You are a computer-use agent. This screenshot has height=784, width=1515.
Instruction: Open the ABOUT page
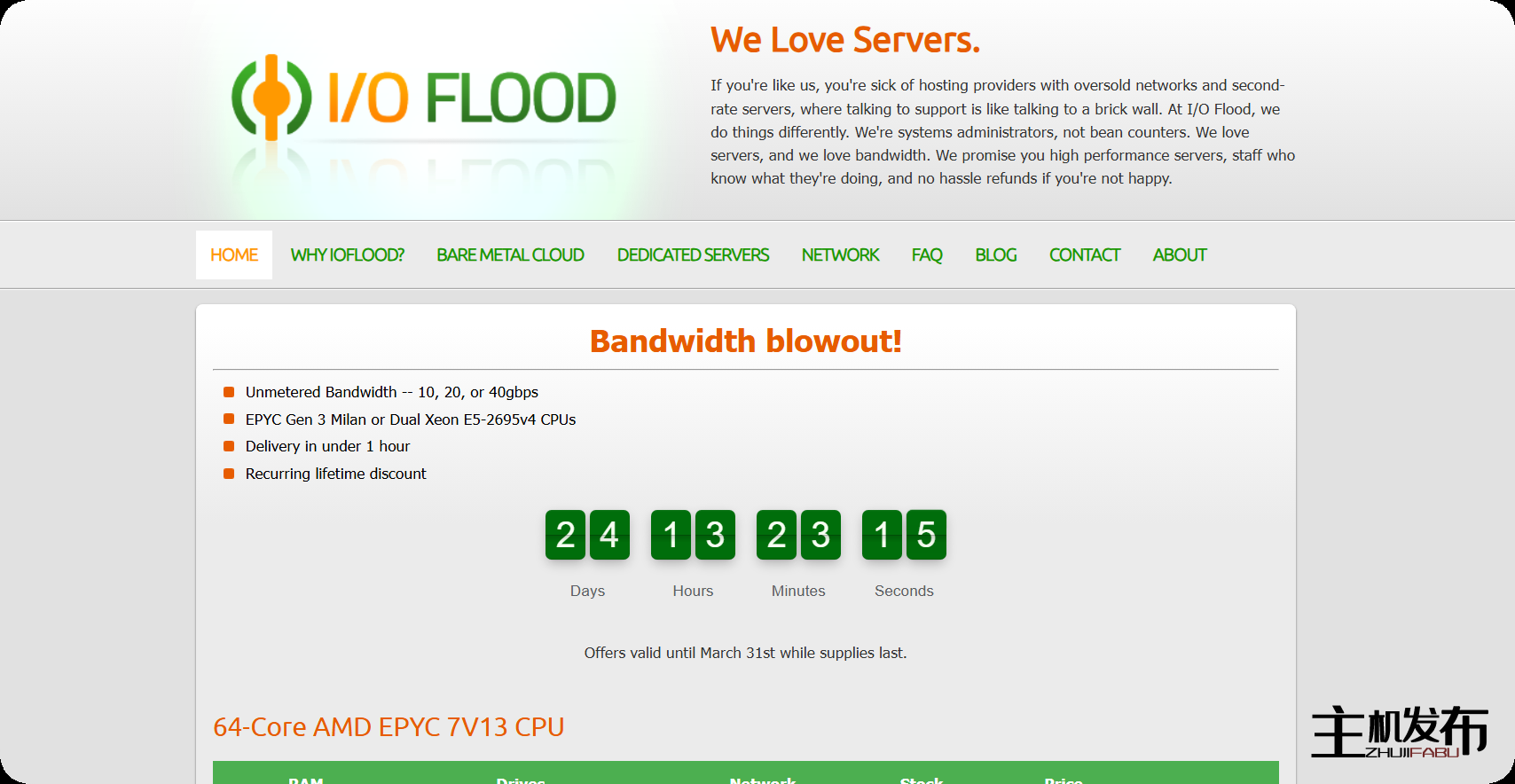(x=1180, y=255)
